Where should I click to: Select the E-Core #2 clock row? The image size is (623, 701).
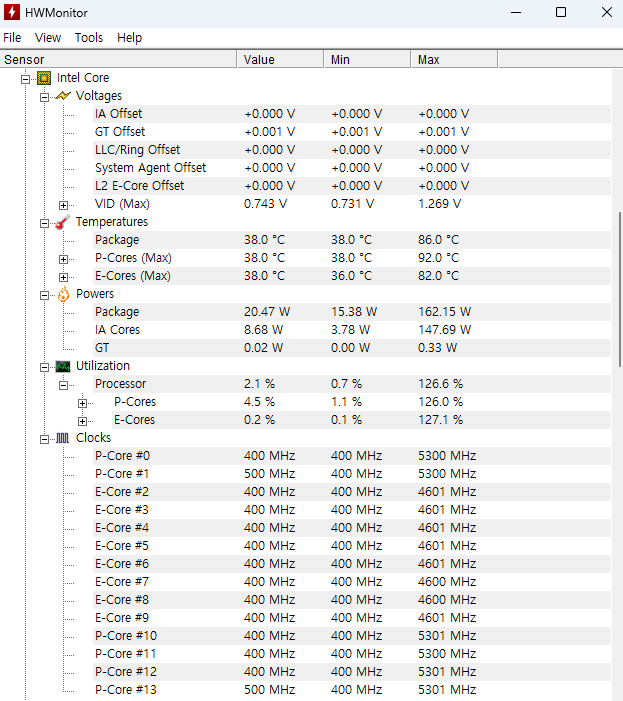(x=352, y=492)
